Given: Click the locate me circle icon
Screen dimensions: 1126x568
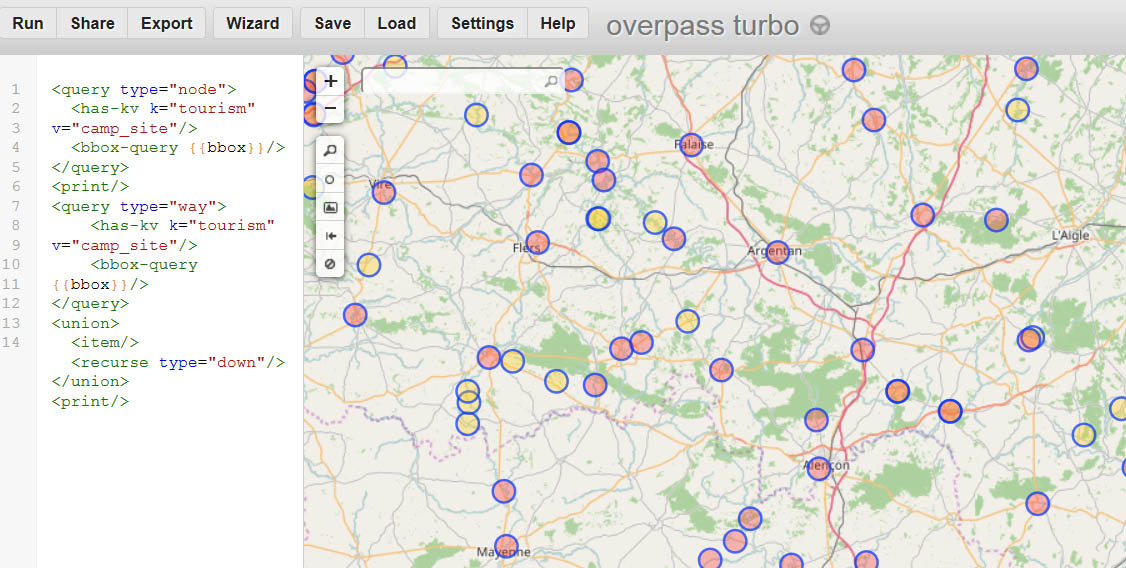Looking at the screenshot, I should [330, 179].
